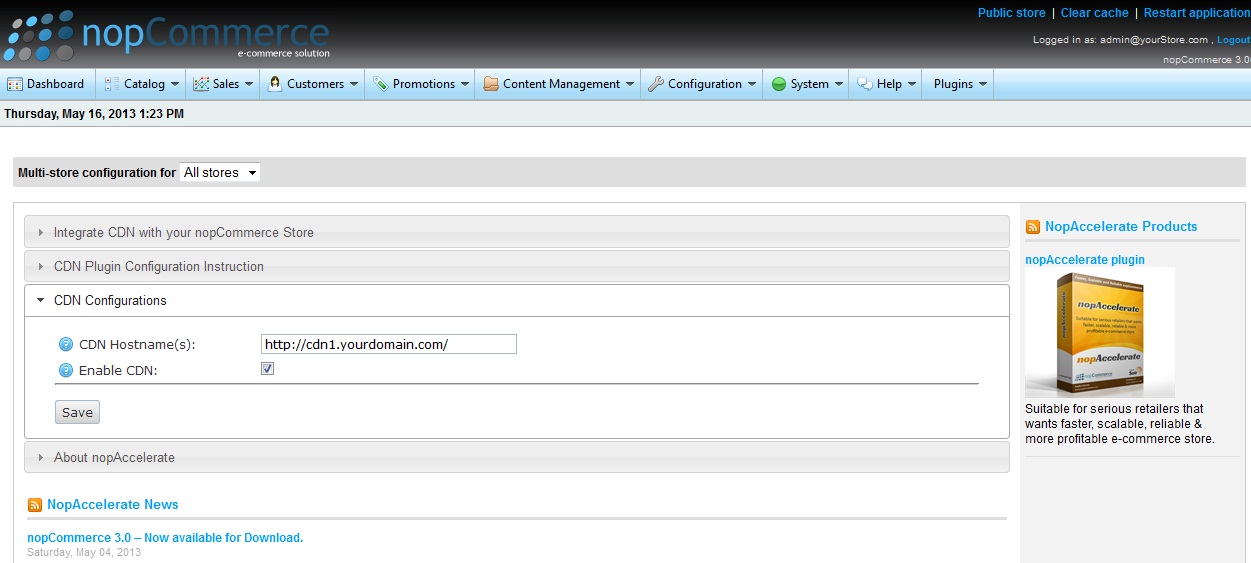Open the System menu dropdown arrow
The height and width of the screenshot is (563, 1251).
pyautogui.click(x=839, y=85)
